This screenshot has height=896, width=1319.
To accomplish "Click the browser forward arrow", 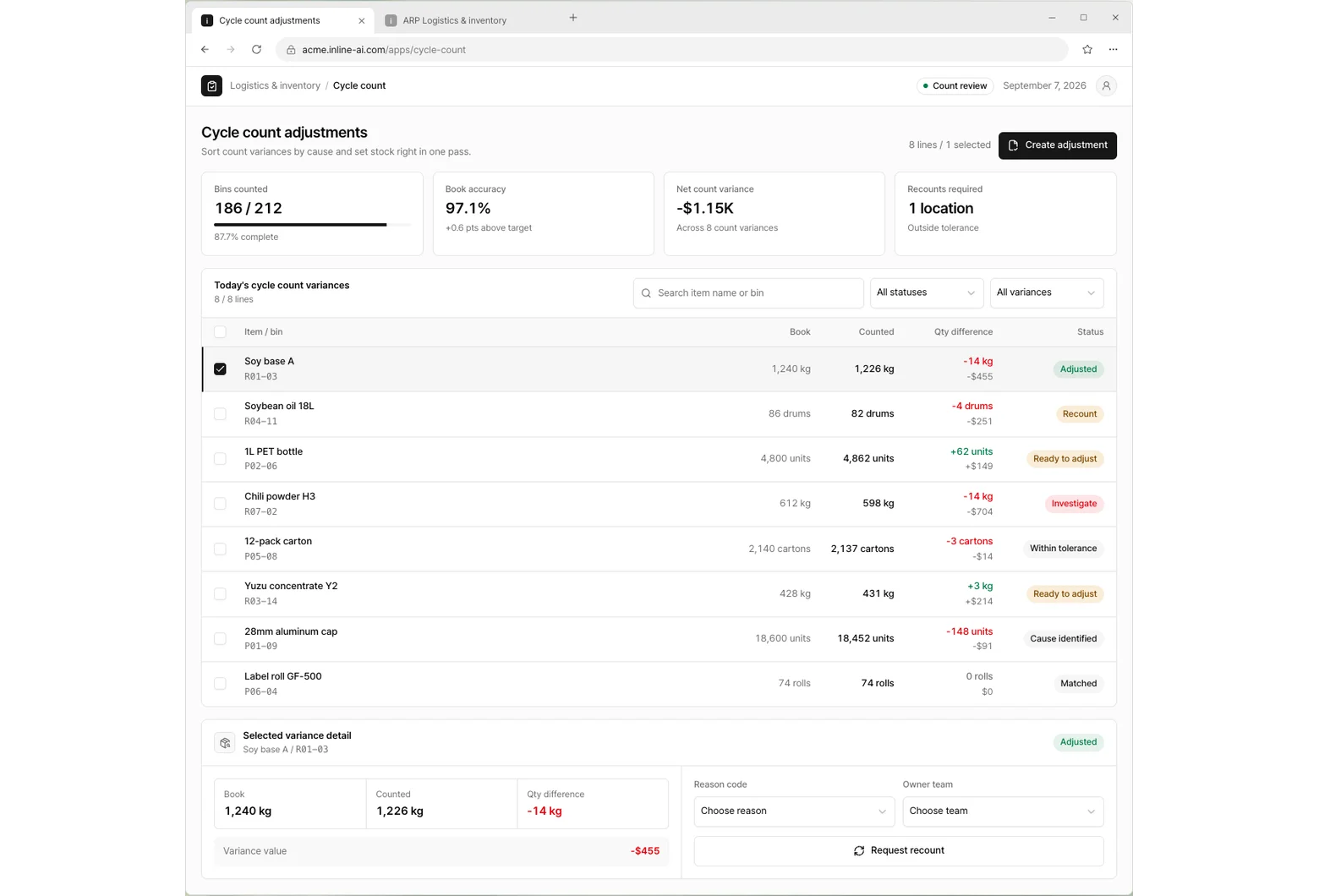I will point(231,50).
